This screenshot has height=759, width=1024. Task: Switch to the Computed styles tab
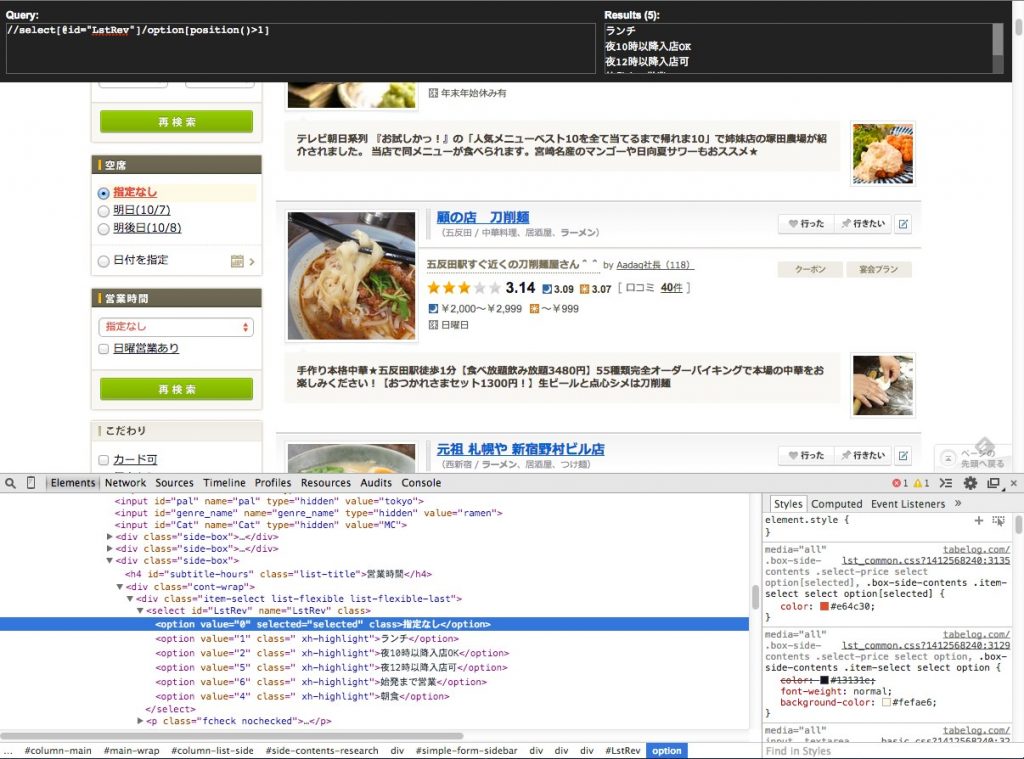(x=837, y=504)
